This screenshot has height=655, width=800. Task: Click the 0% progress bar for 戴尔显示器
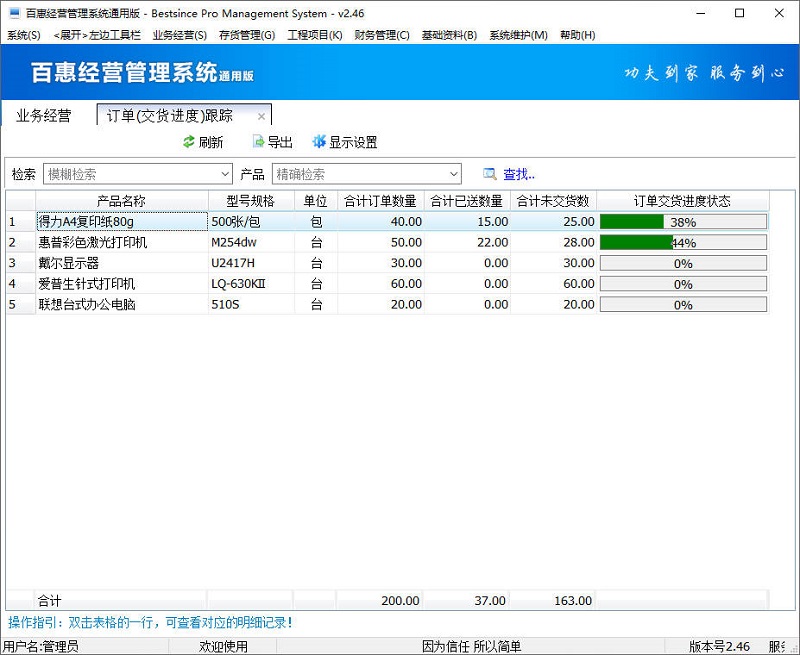(x=683, y=263)
